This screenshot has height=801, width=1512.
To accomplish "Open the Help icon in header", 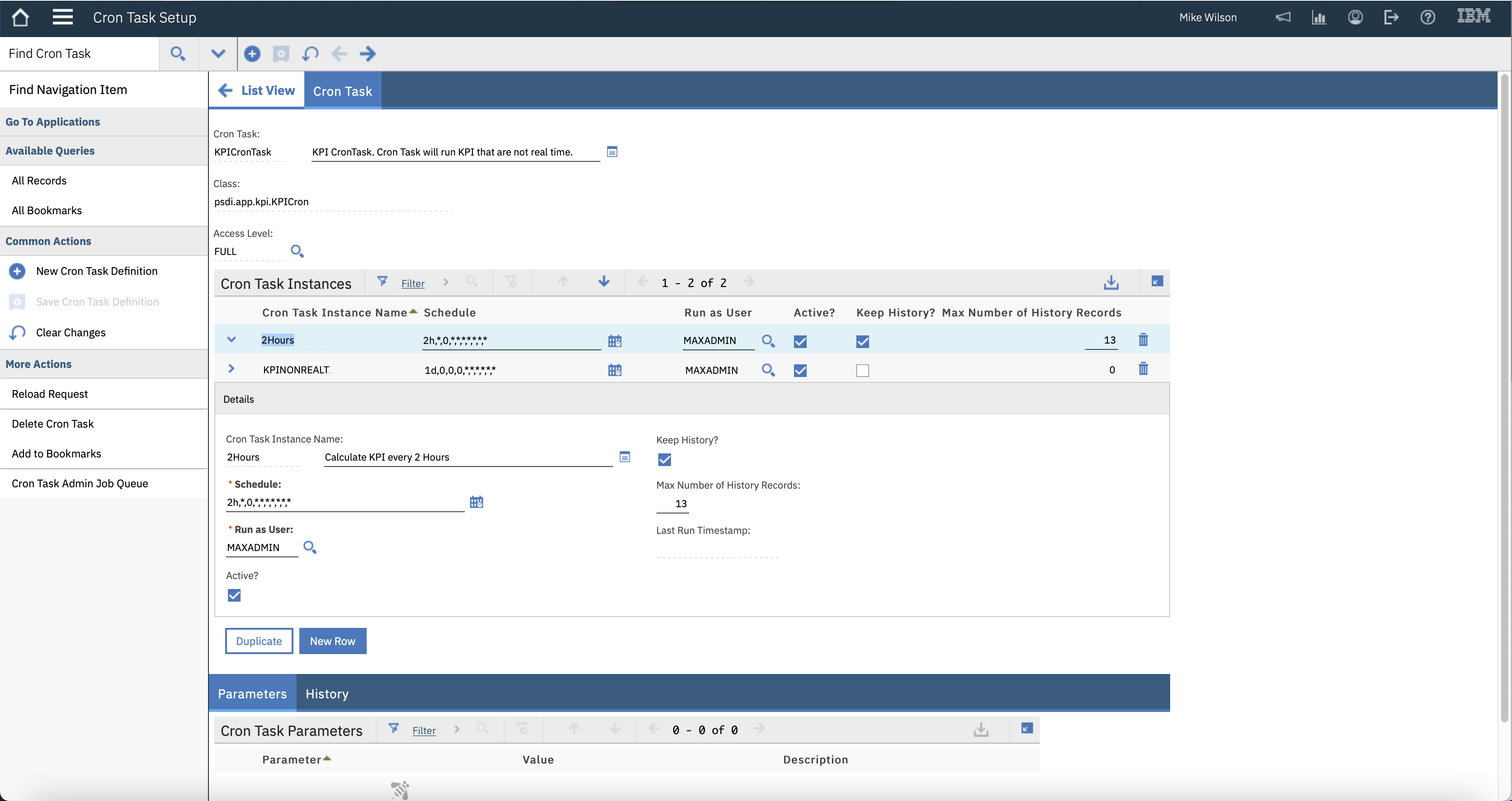I will (1427, 18).
